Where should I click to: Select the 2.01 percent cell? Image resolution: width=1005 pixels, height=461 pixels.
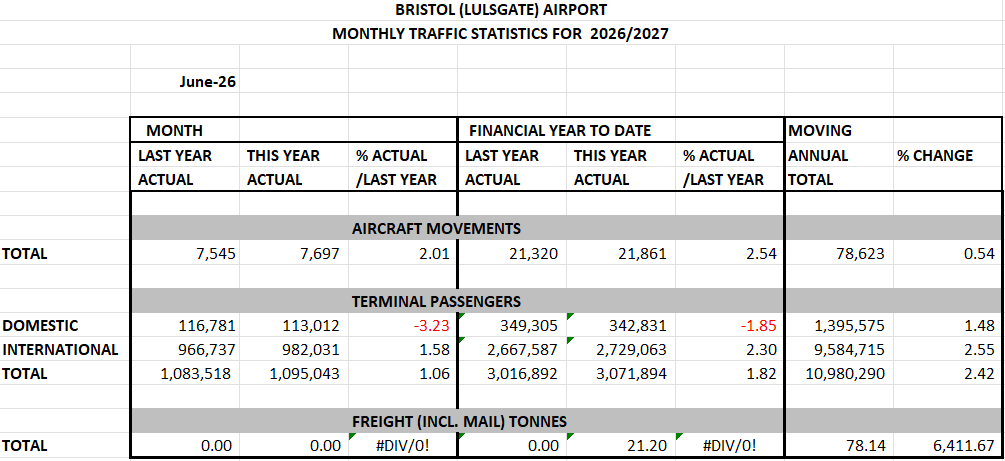[403, 254]
